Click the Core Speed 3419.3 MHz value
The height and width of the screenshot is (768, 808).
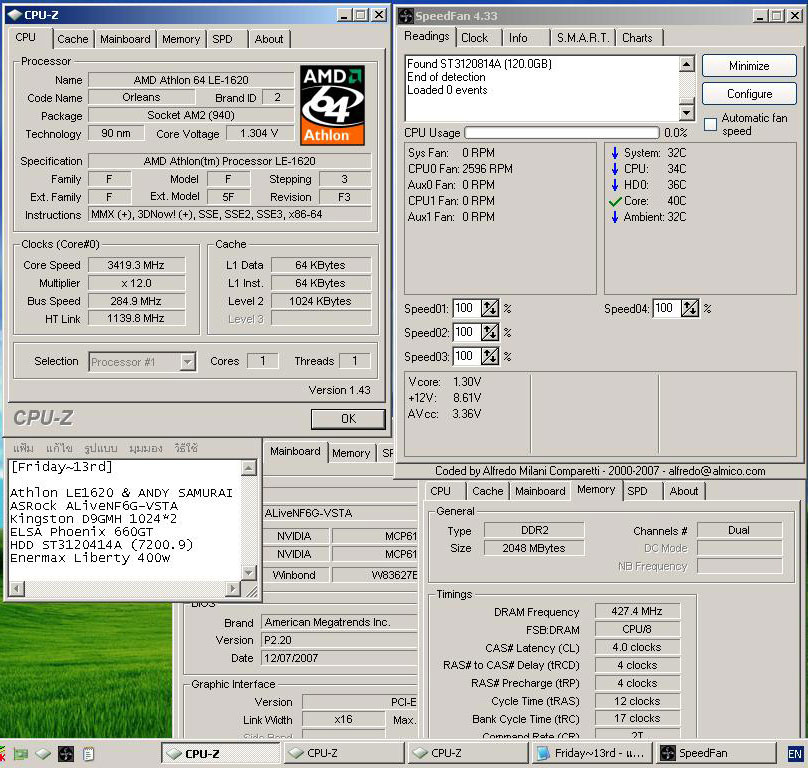[x=137, y=265]
